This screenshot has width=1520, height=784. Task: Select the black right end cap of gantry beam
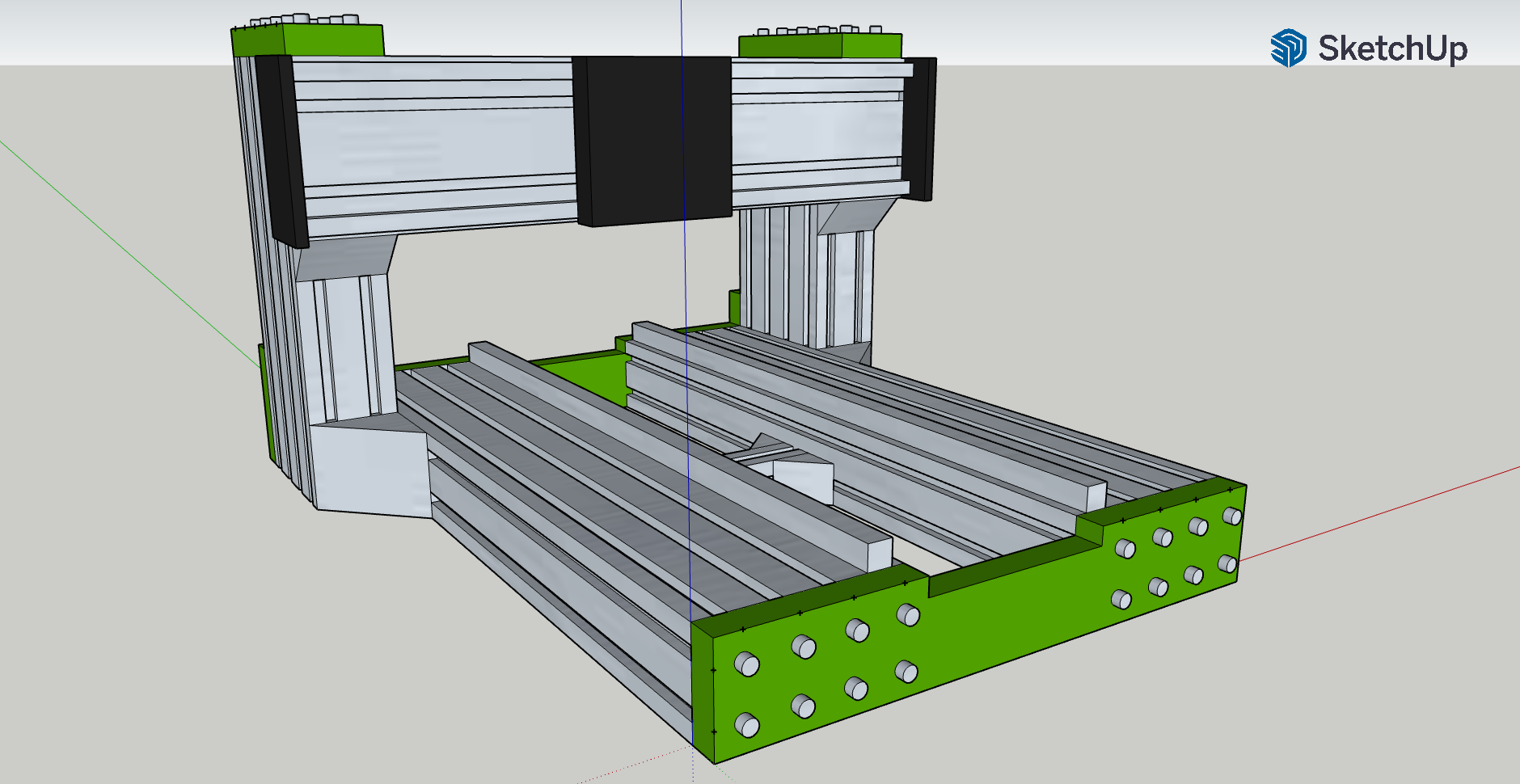[919, 129]
